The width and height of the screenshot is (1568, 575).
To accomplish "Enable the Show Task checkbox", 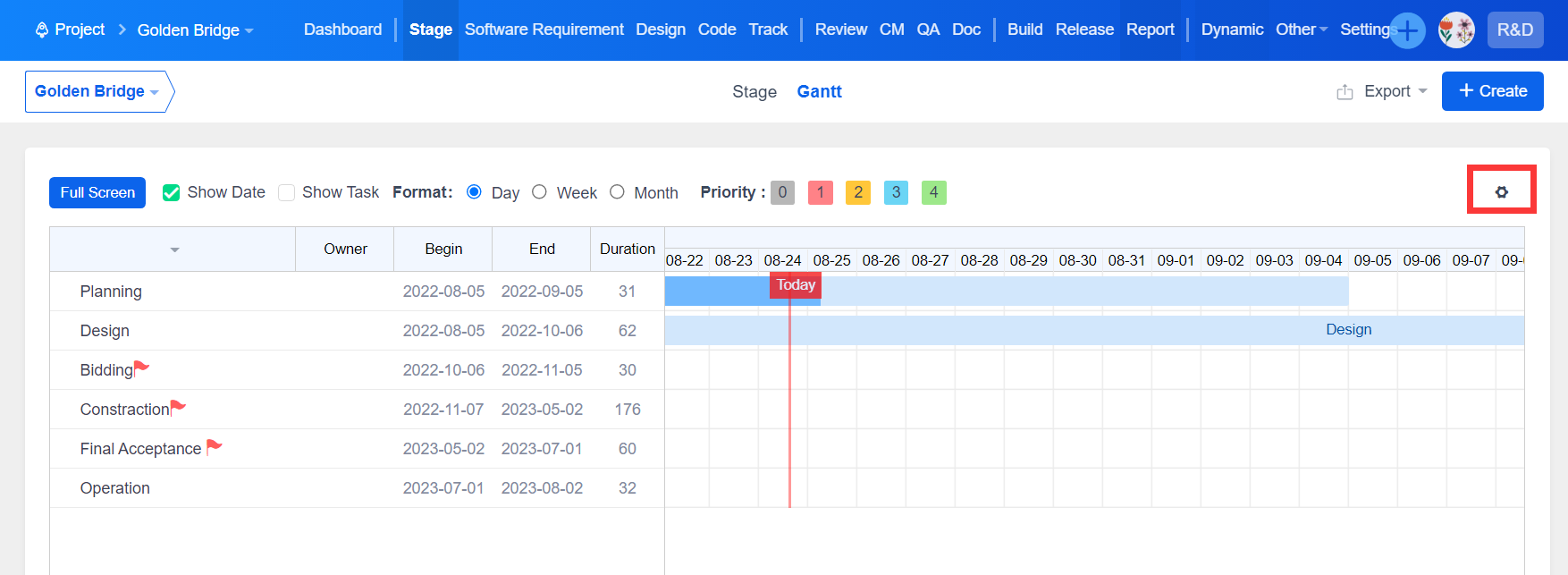I will point(287,192).
